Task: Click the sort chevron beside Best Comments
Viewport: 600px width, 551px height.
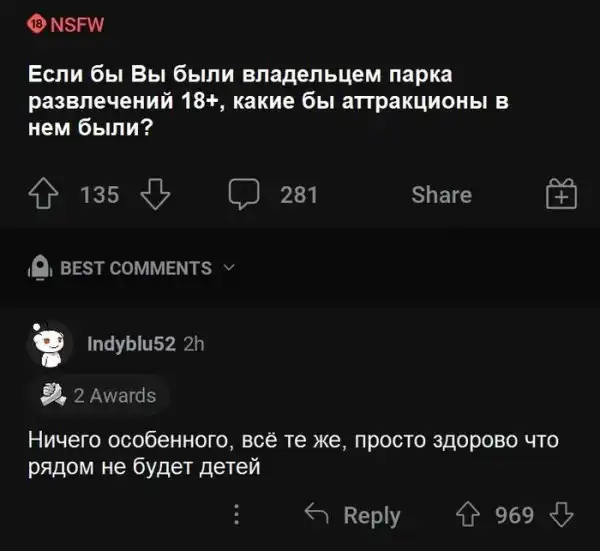Action: click(x=227, y=267)
